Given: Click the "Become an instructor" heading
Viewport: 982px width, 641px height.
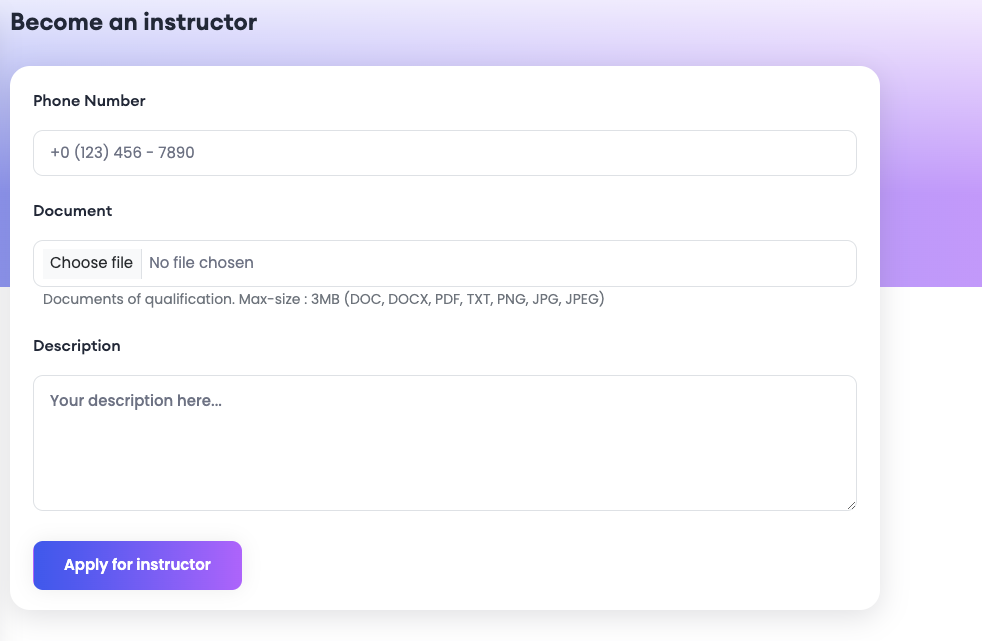Looking at the screenshot, I should click(133, 22).
